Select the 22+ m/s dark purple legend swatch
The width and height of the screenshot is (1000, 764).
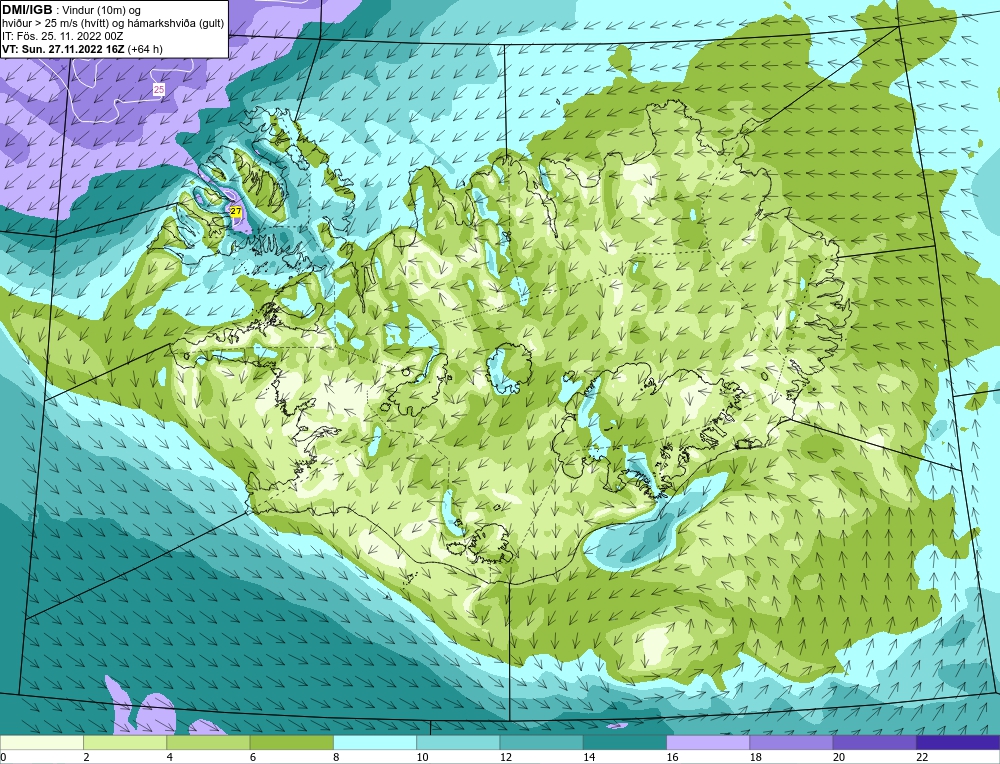pyautogui.click(x=958, y=742)
